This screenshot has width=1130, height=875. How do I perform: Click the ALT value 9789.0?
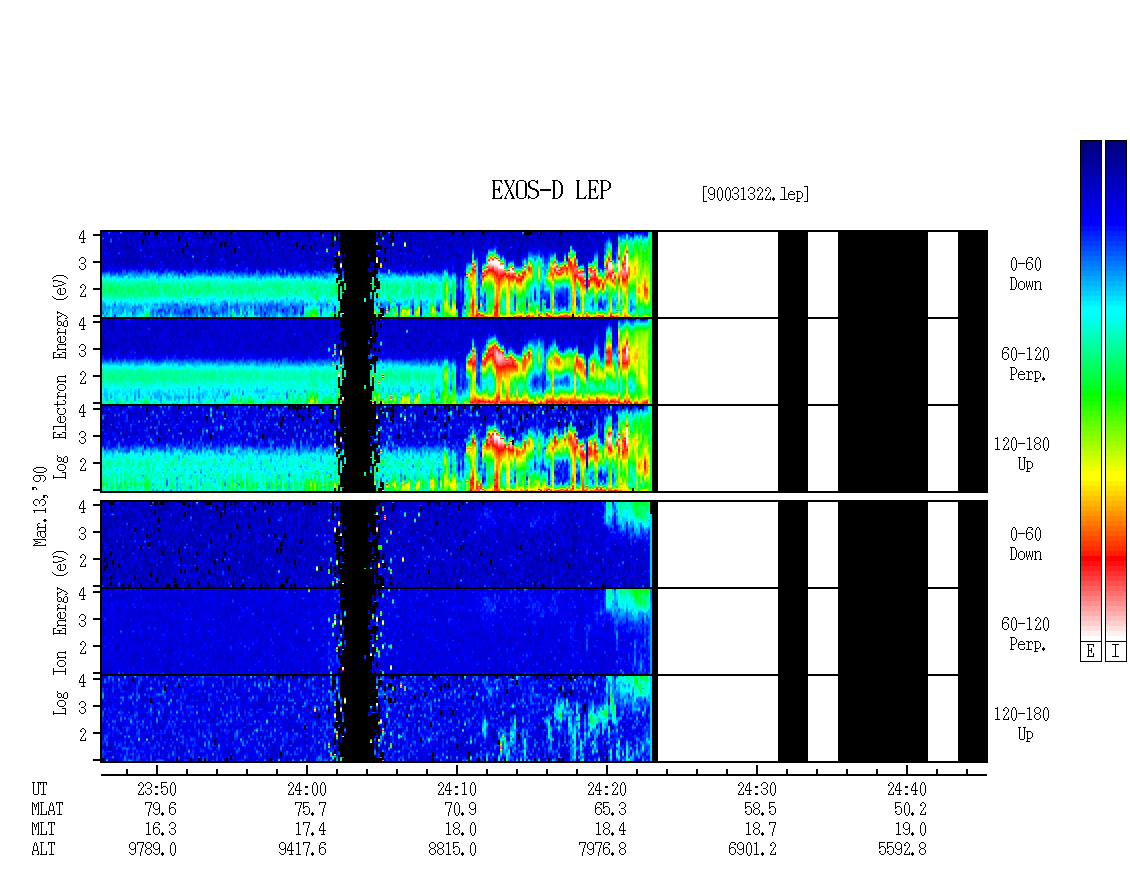[152, 850]
